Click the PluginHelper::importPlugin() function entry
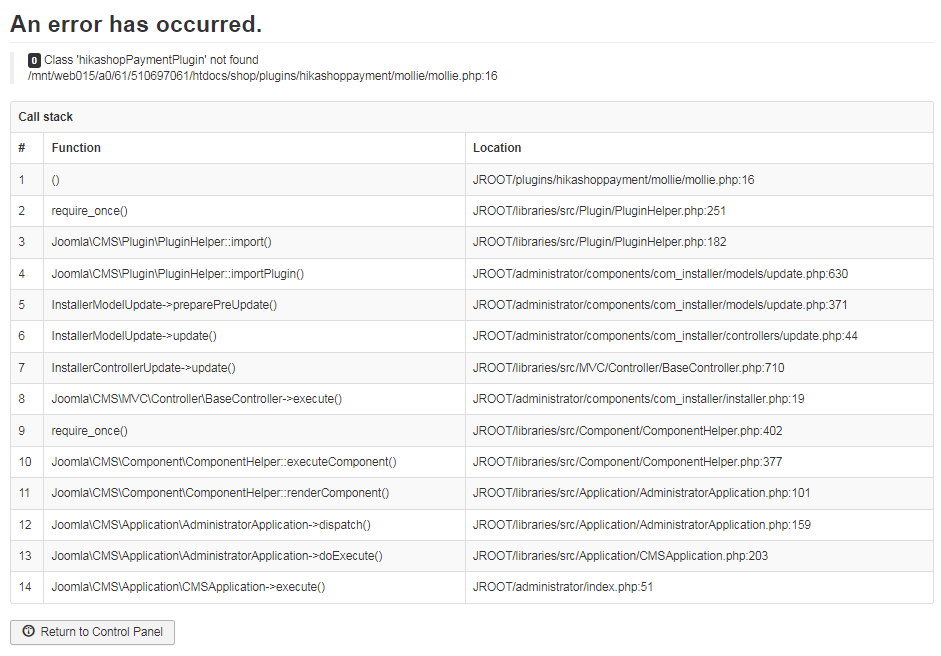Image resolution: width=941 pixels, height=656 pixels. pyautogui.click(x=177, y=274)
